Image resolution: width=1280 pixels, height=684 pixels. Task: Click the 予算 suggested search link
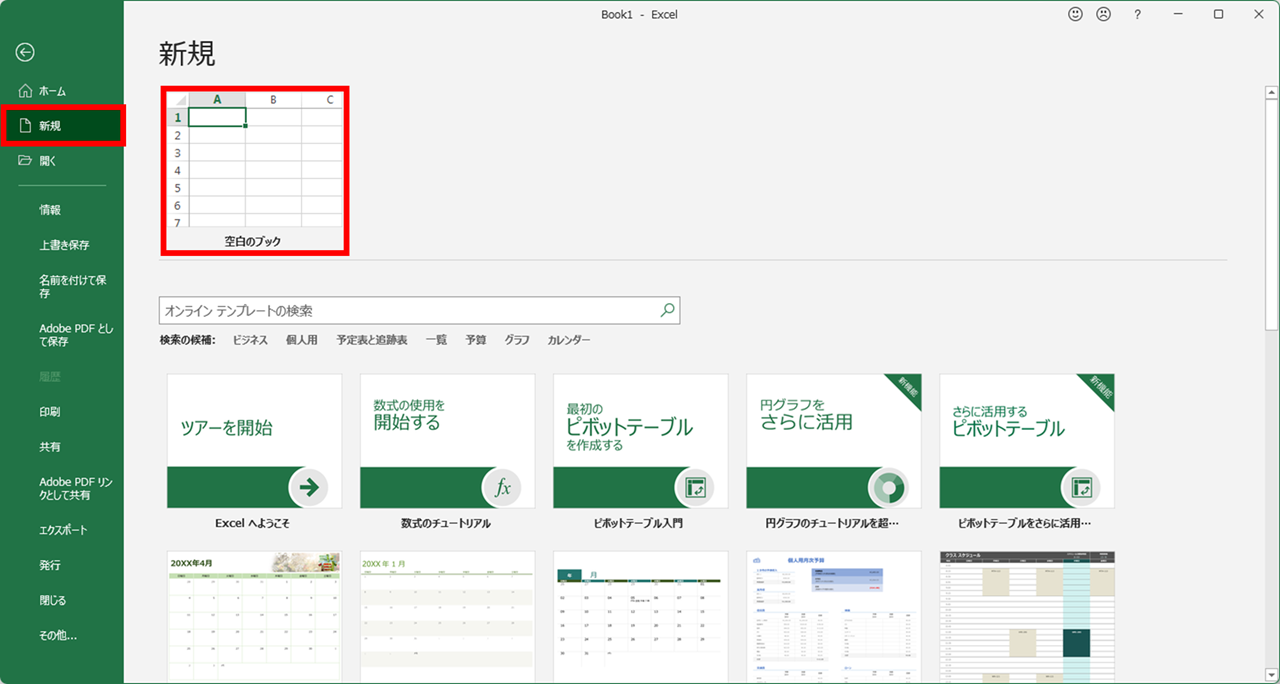[x=476, y=340]
